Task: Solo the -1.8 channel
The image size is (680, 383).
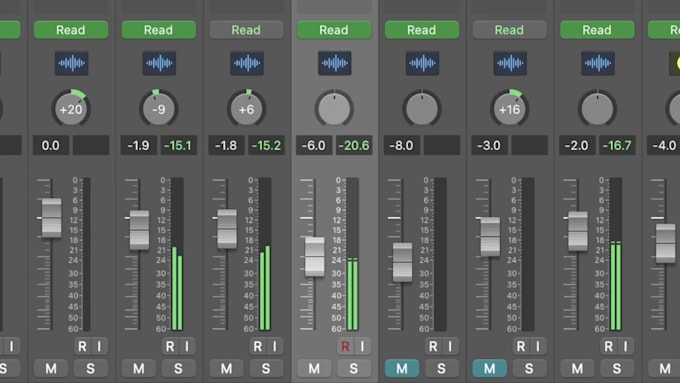Action: 266,368
